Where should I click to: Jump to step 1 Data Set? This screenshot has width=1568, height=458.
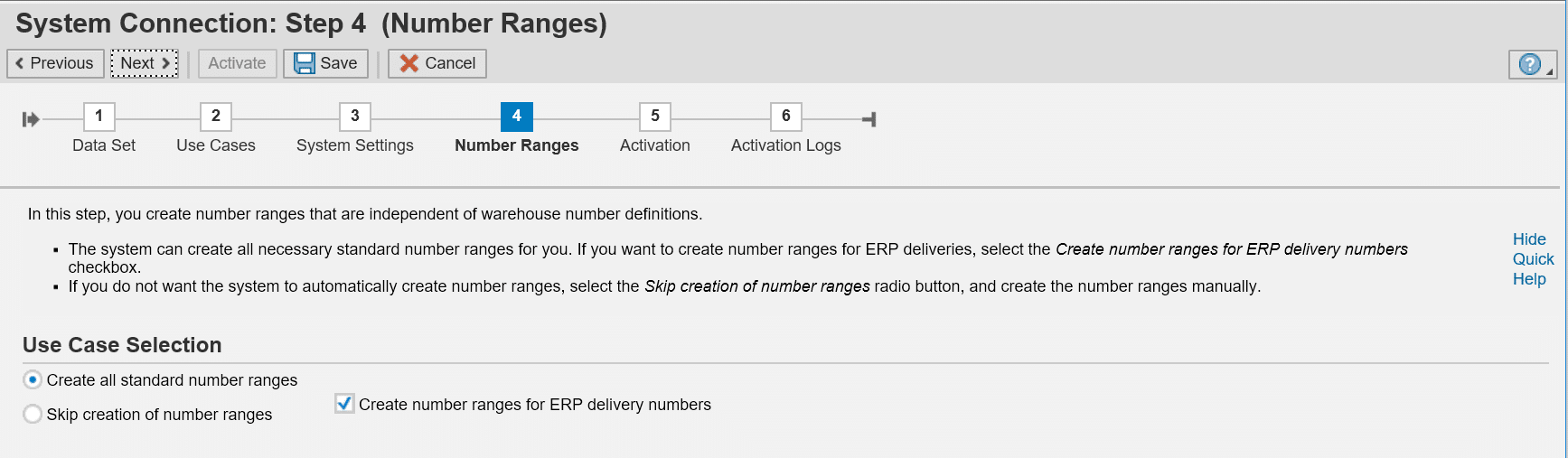99,116
